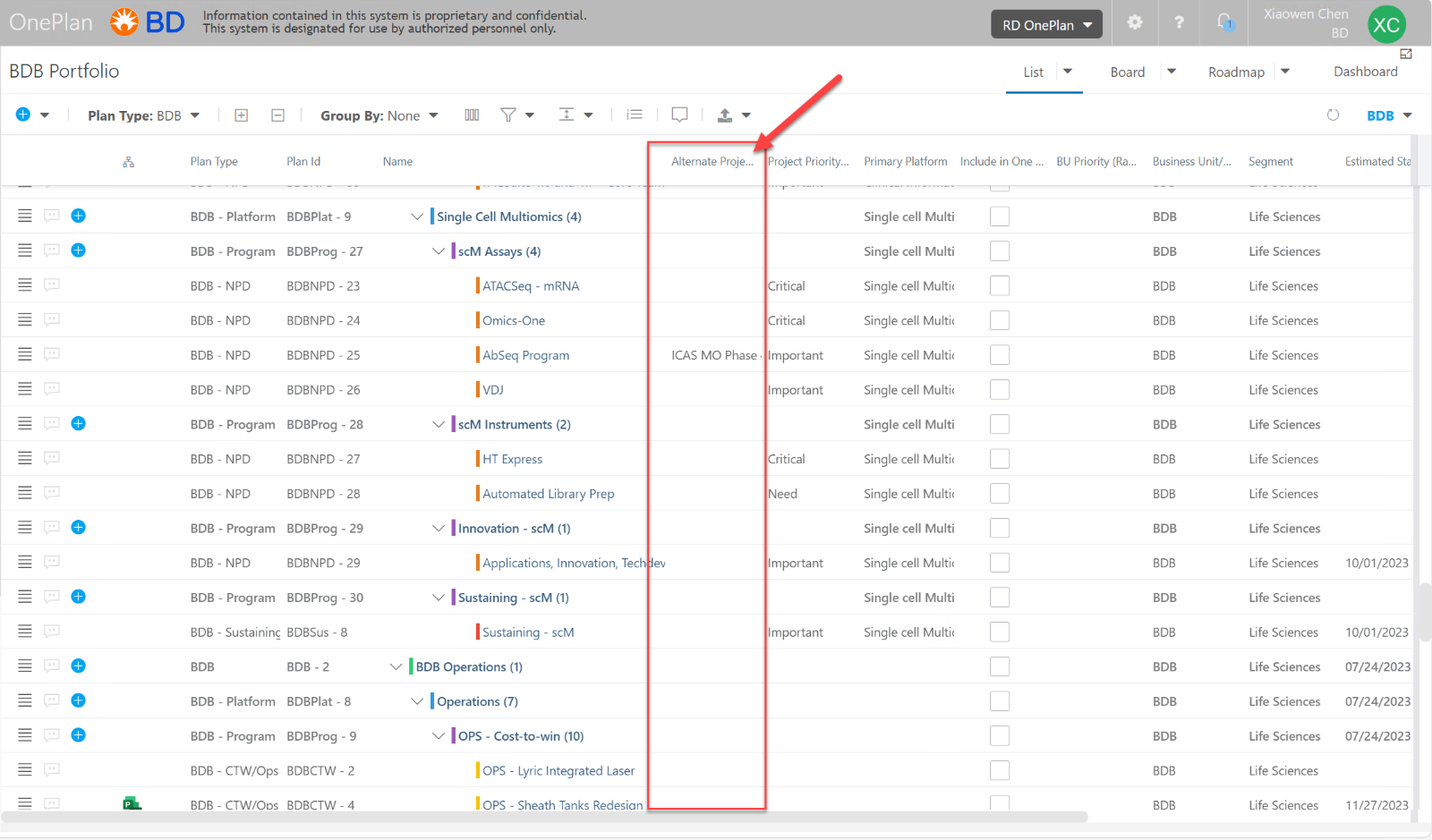Switch to the Dashboard tab
This screenshot has width=1432, height=840.
point(1365,72)
